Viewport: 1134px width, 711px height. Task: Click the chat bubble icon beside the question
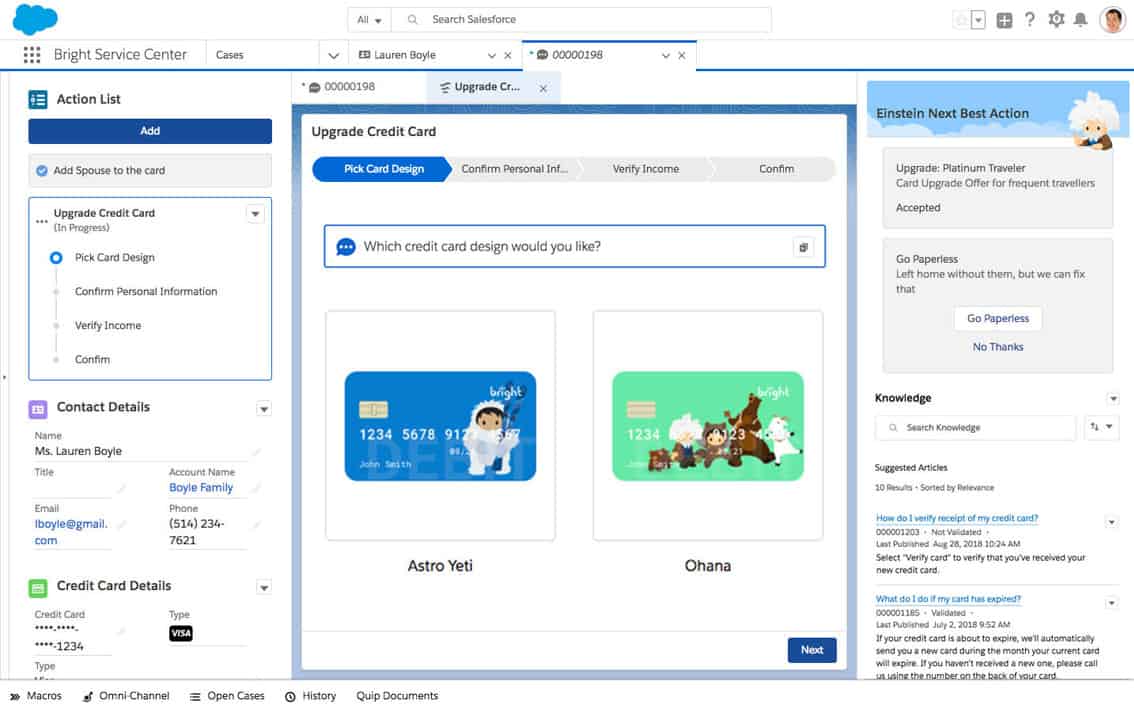pyautogui.click(x=346, y=247)
